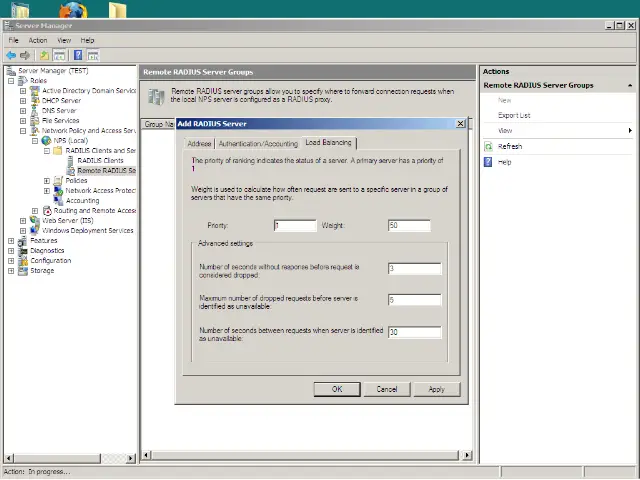Screen dimensions: 640x480
Task: Click the DHCP Server icon
Action: tap(35, 100)
